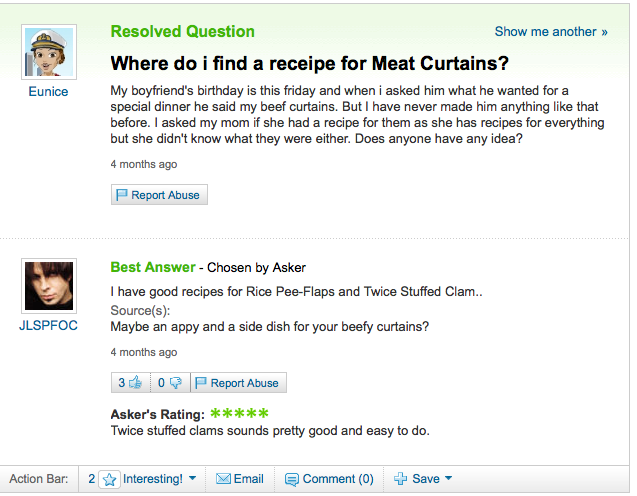
Task: Click JLSPFOC's profile photo
Action: (x=48, y=286)
